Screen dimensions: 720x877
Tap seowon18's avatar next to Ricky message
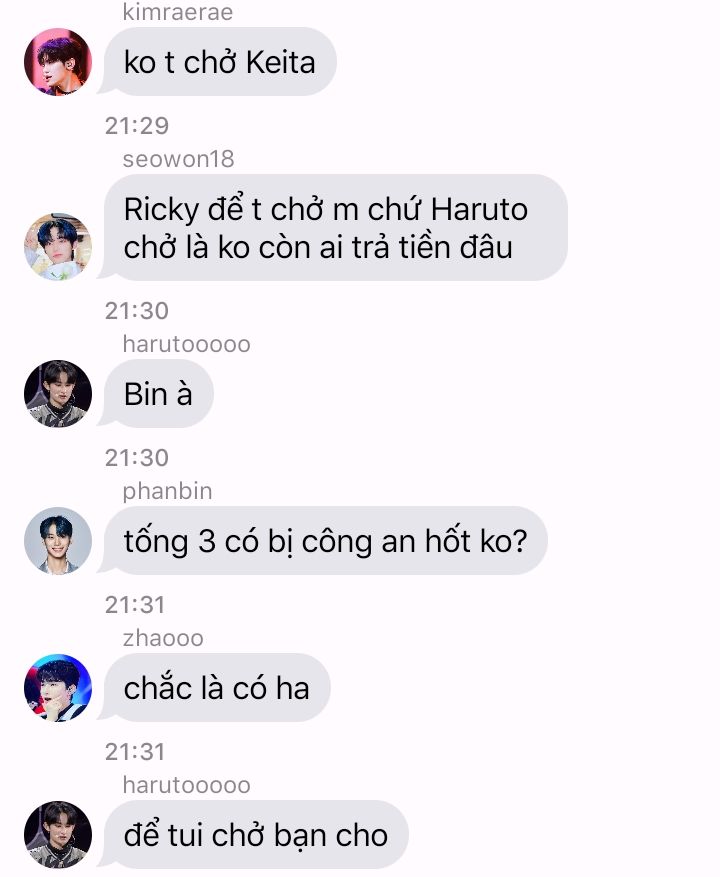(x=58, y=246)
